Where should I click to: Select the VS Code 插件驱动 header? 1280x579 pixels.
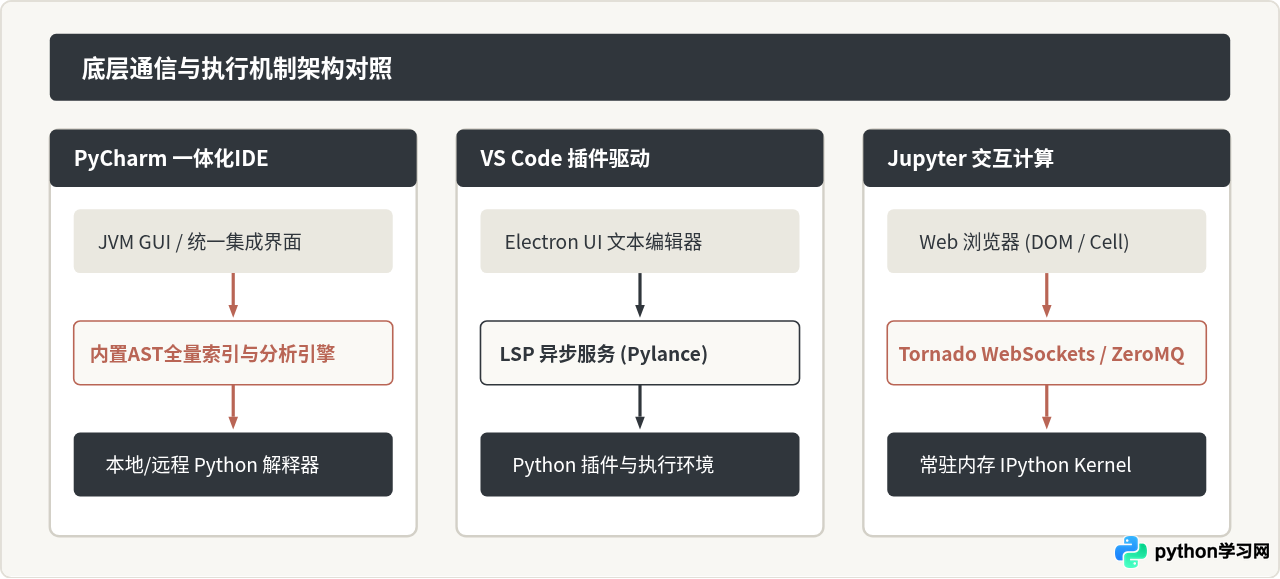[640, 158]
